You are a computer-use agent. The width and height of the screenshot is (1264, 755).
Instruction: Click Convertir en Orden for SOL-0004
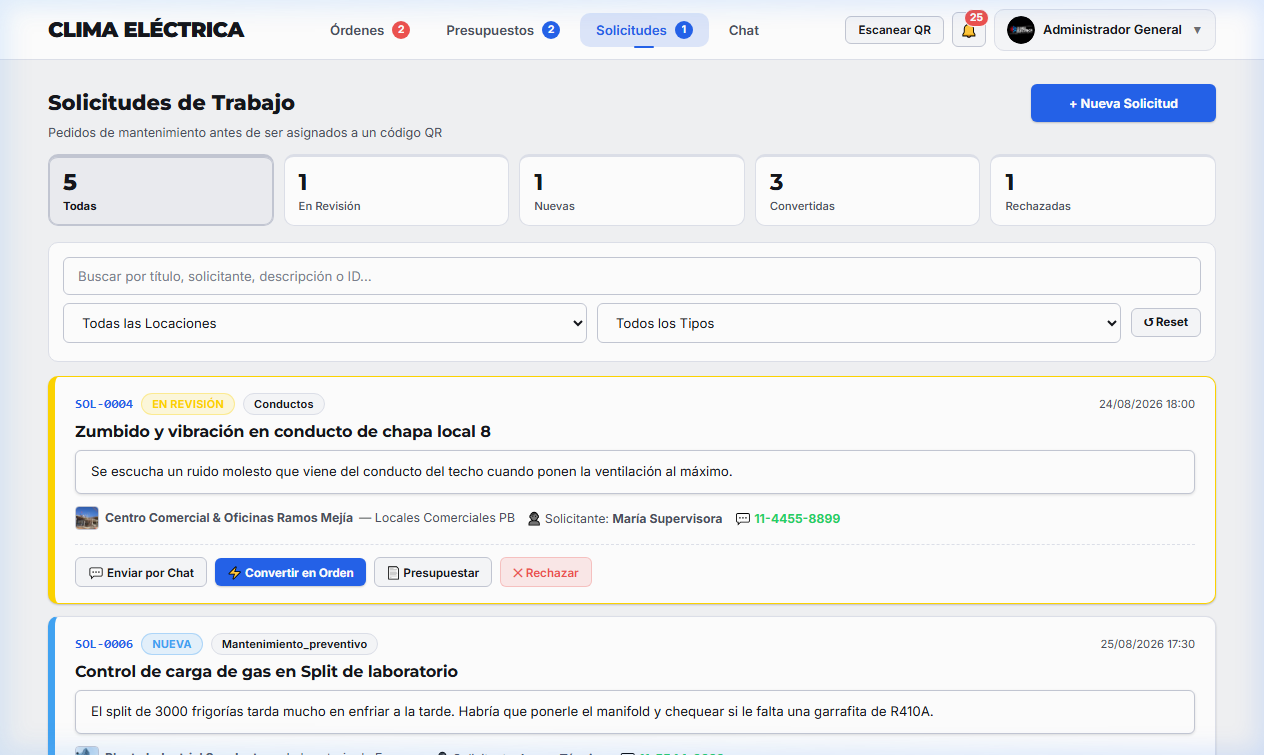click(290, 572)
